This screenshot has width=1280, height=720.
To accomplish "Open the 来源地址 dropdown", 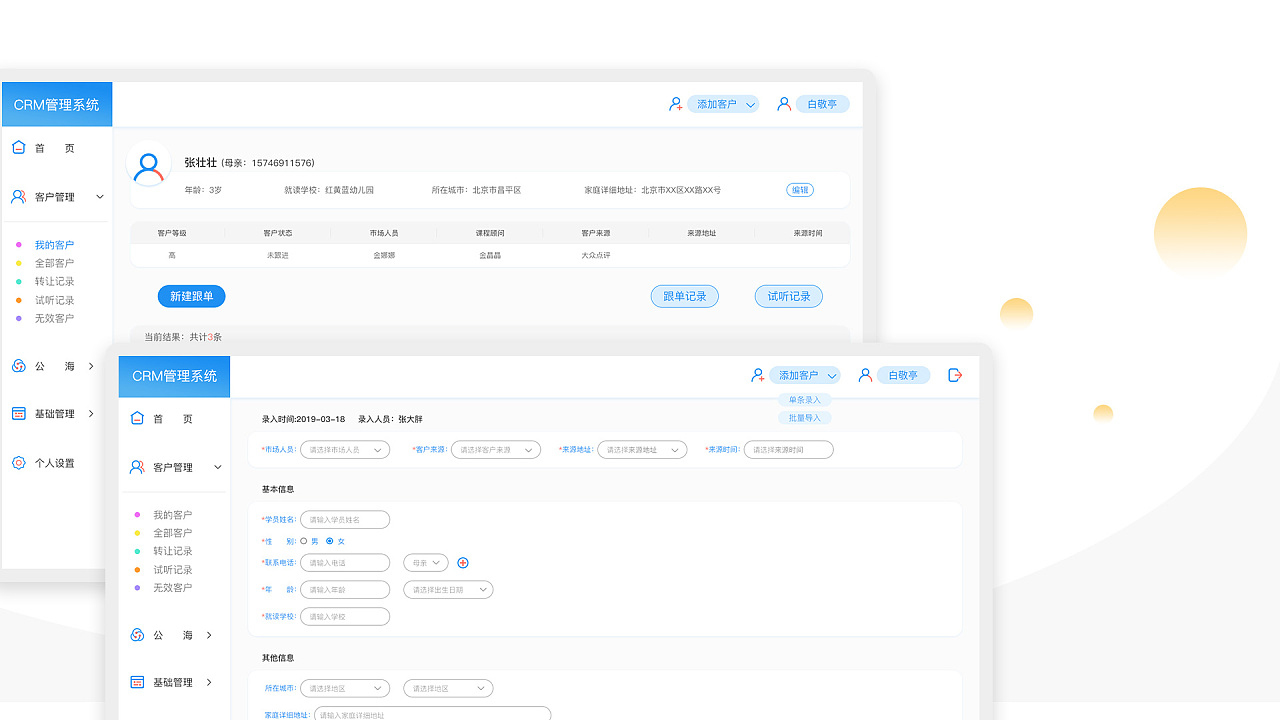I will pos(642,450).
